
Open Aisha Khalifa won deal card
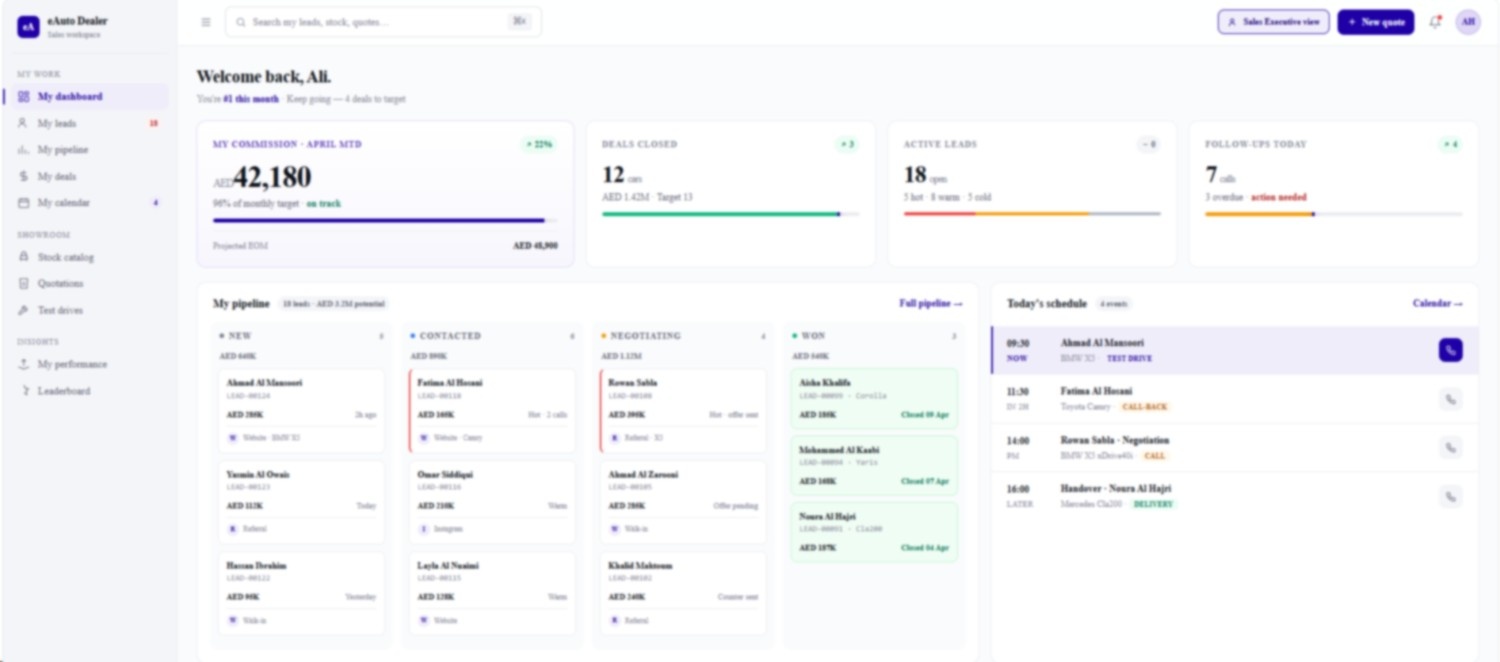click(x=874, y=398)
